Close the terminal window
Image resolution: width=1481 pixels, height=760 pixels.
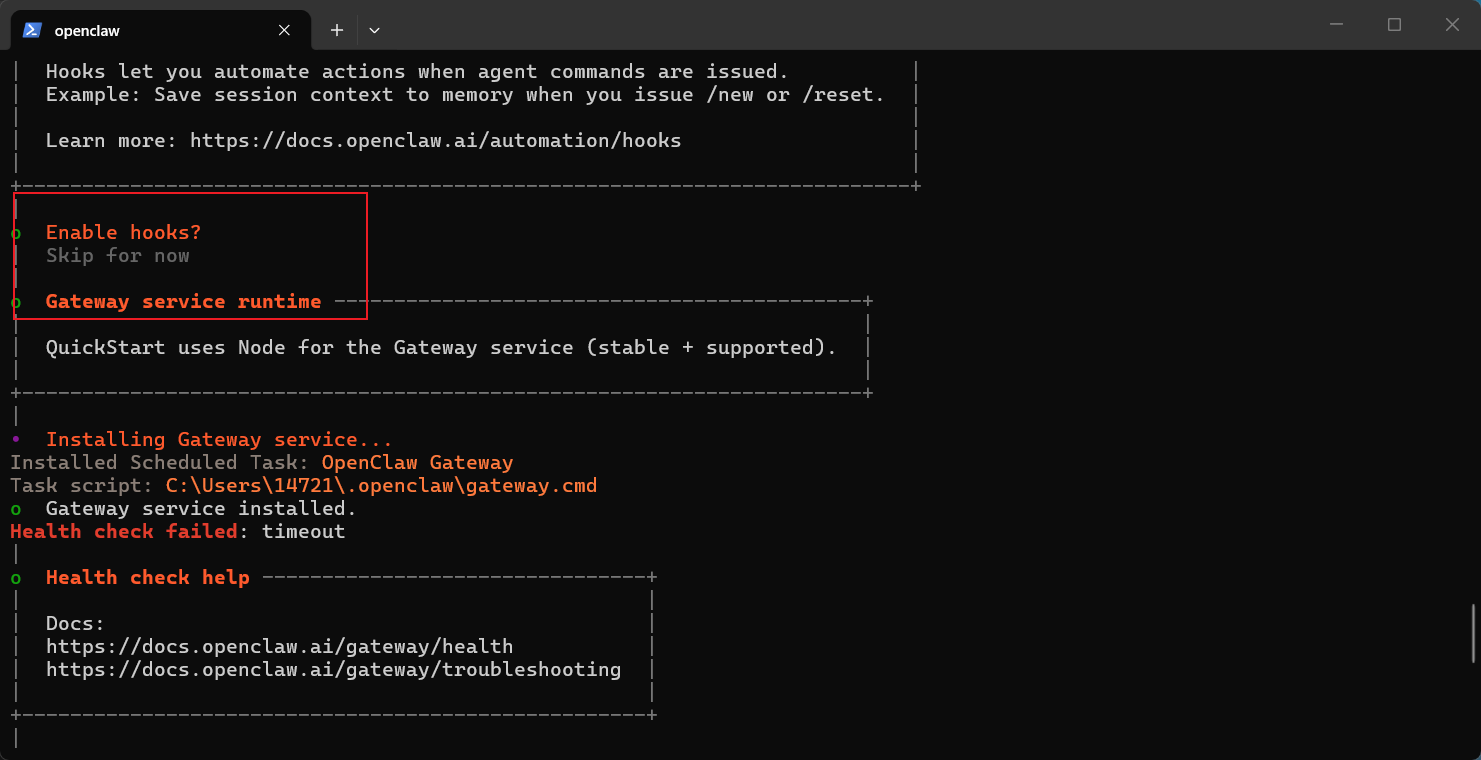[1452, 25]
